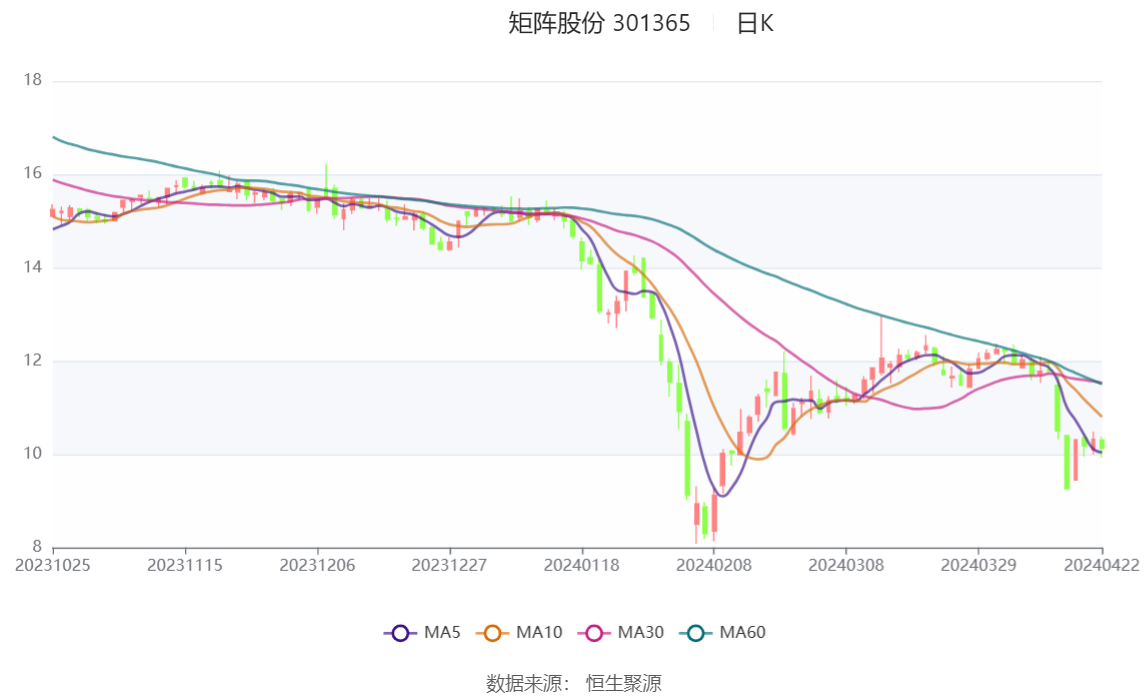Select the 20240118 x-axis date
The image size is (1148, 699).
pyautogui.click(x=582, y=565)
